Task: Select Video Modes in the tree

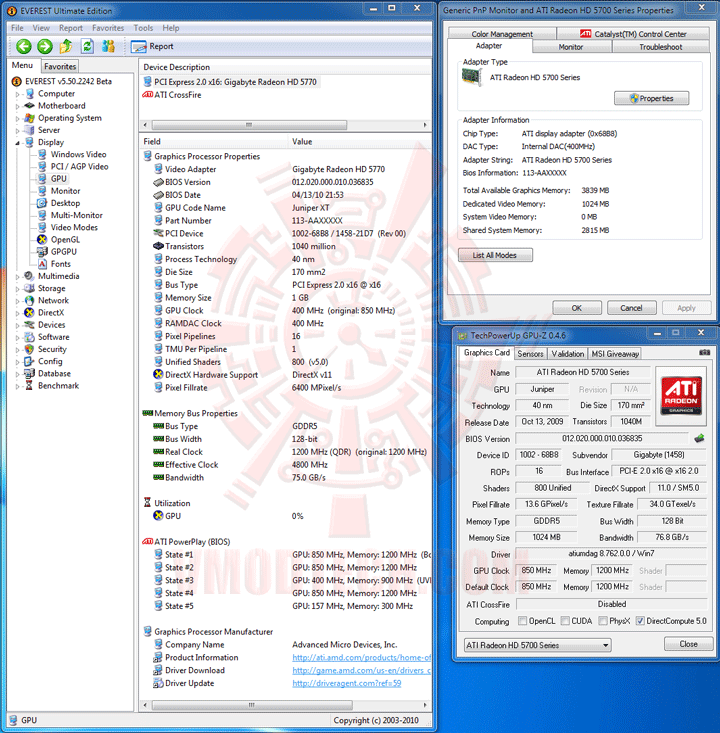Action: point(74,227)
